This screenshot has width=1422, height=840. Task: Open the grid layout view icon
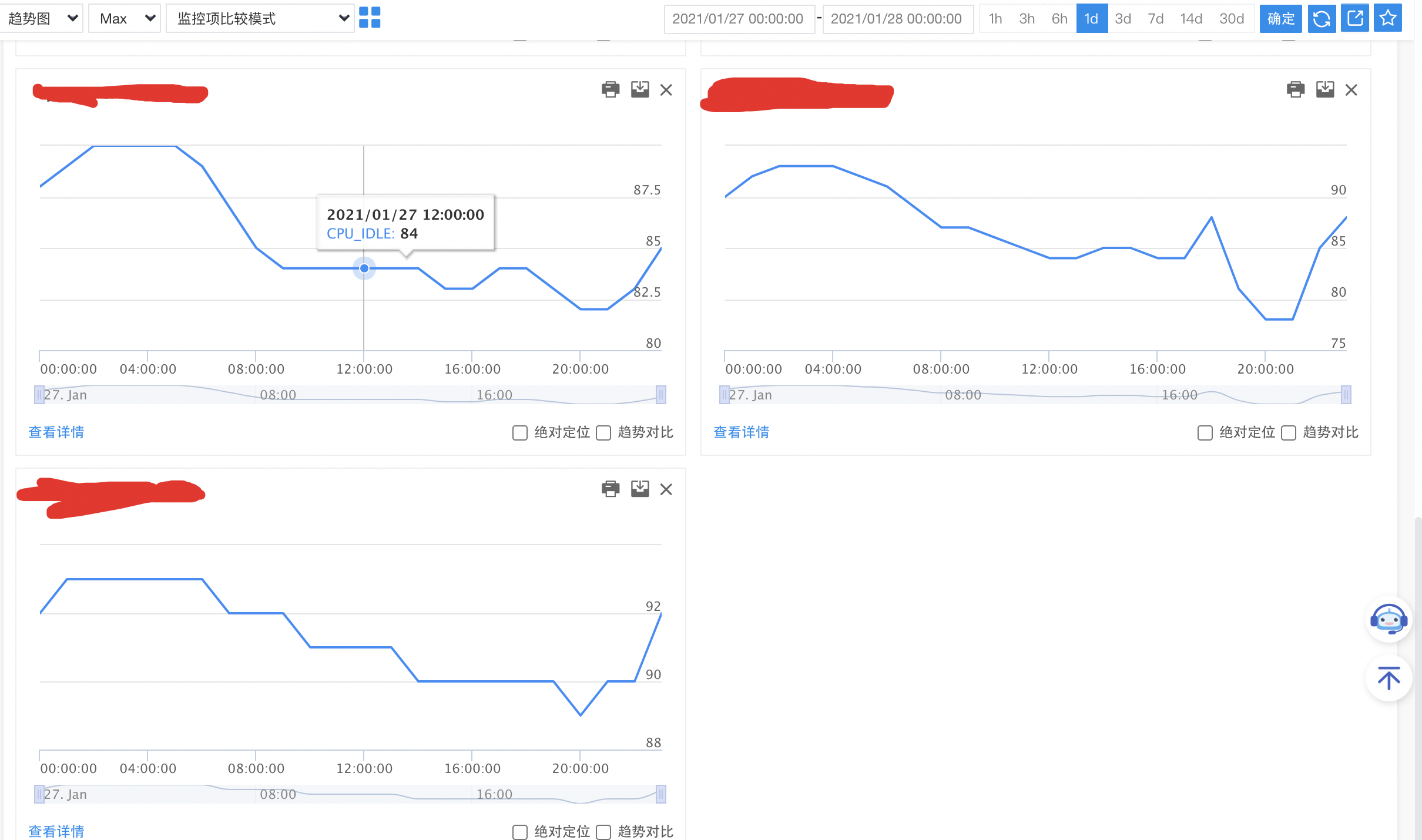point(370,18)
